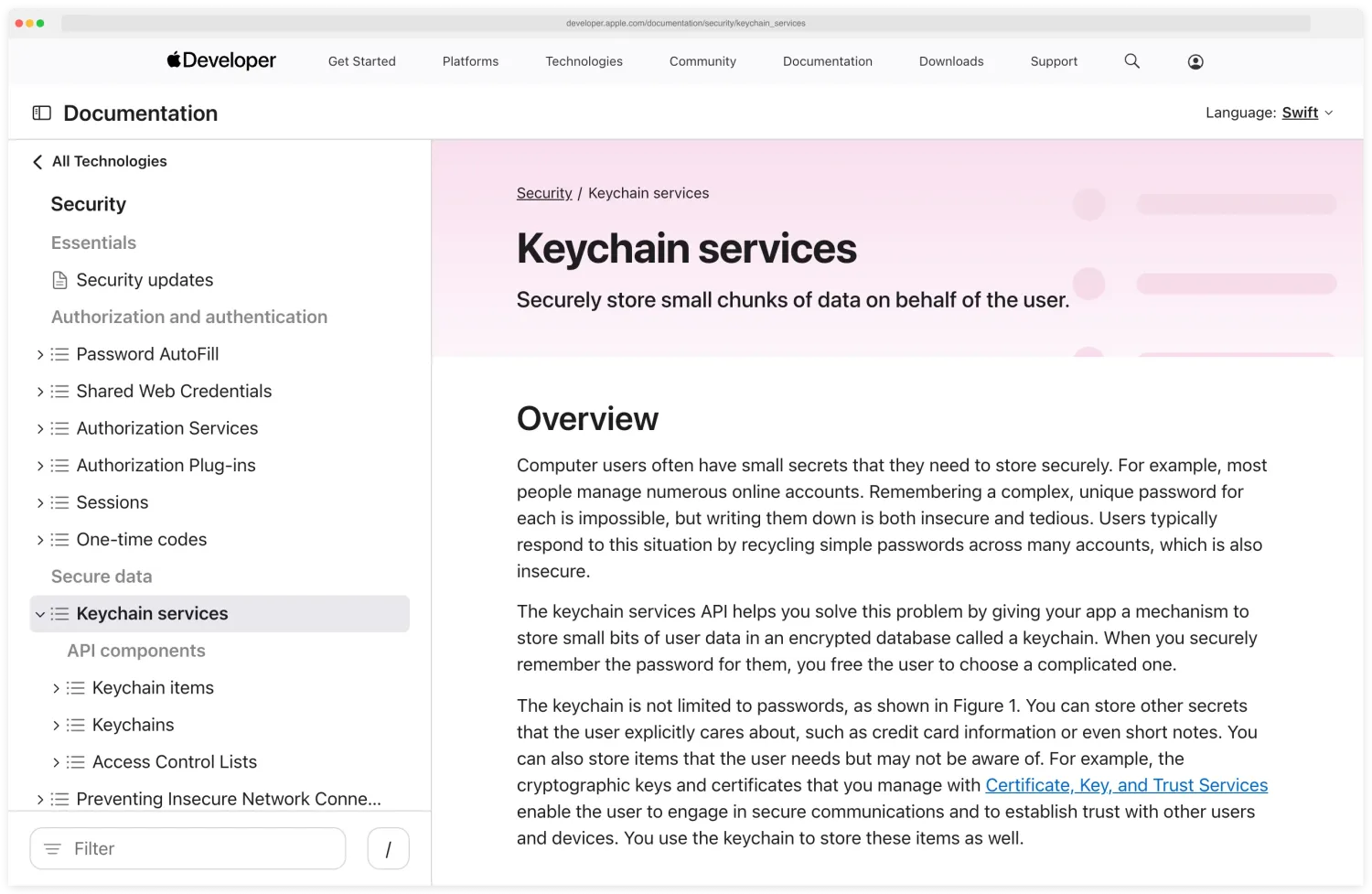Select Keychain services in sidebar
This screenshot has height=894, width=1372.
220,614
